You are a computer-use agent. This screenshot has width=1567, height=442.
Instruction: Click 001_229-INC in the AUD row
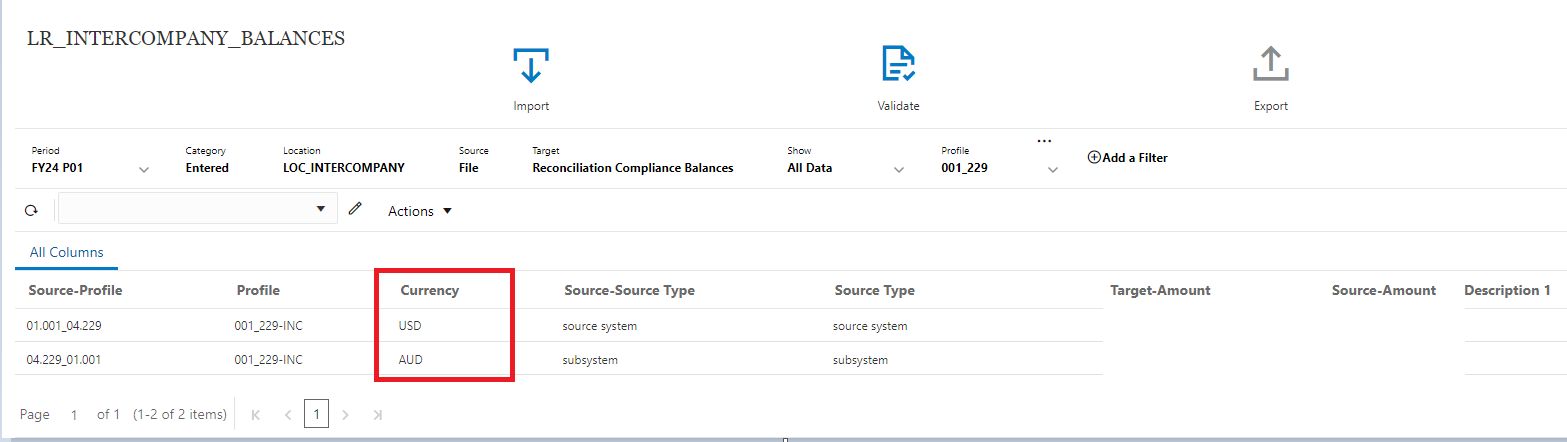tap(268, 360)
